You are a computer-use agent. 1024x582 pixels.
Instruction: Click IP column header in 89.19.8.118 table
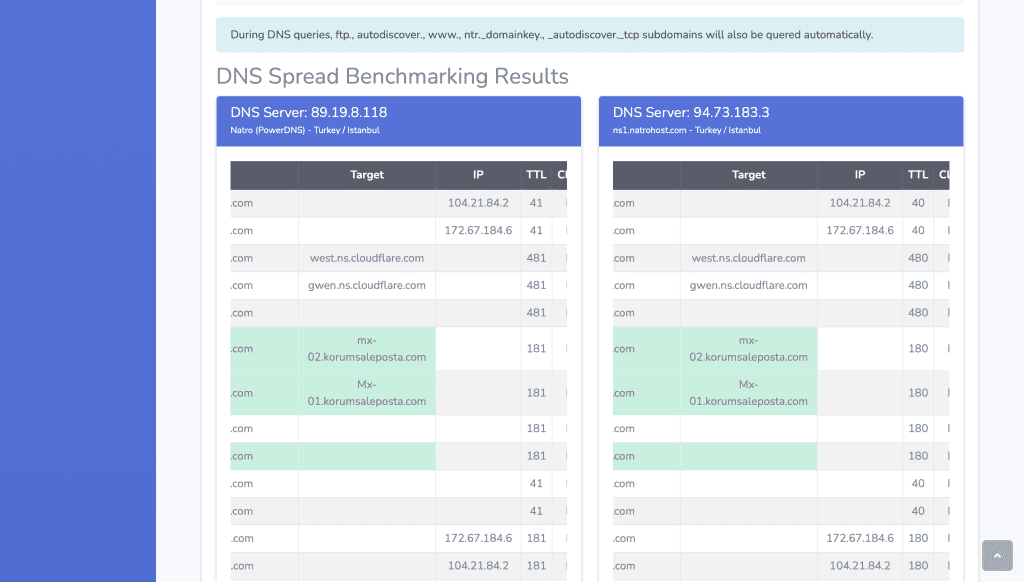(x=478, y=175)
